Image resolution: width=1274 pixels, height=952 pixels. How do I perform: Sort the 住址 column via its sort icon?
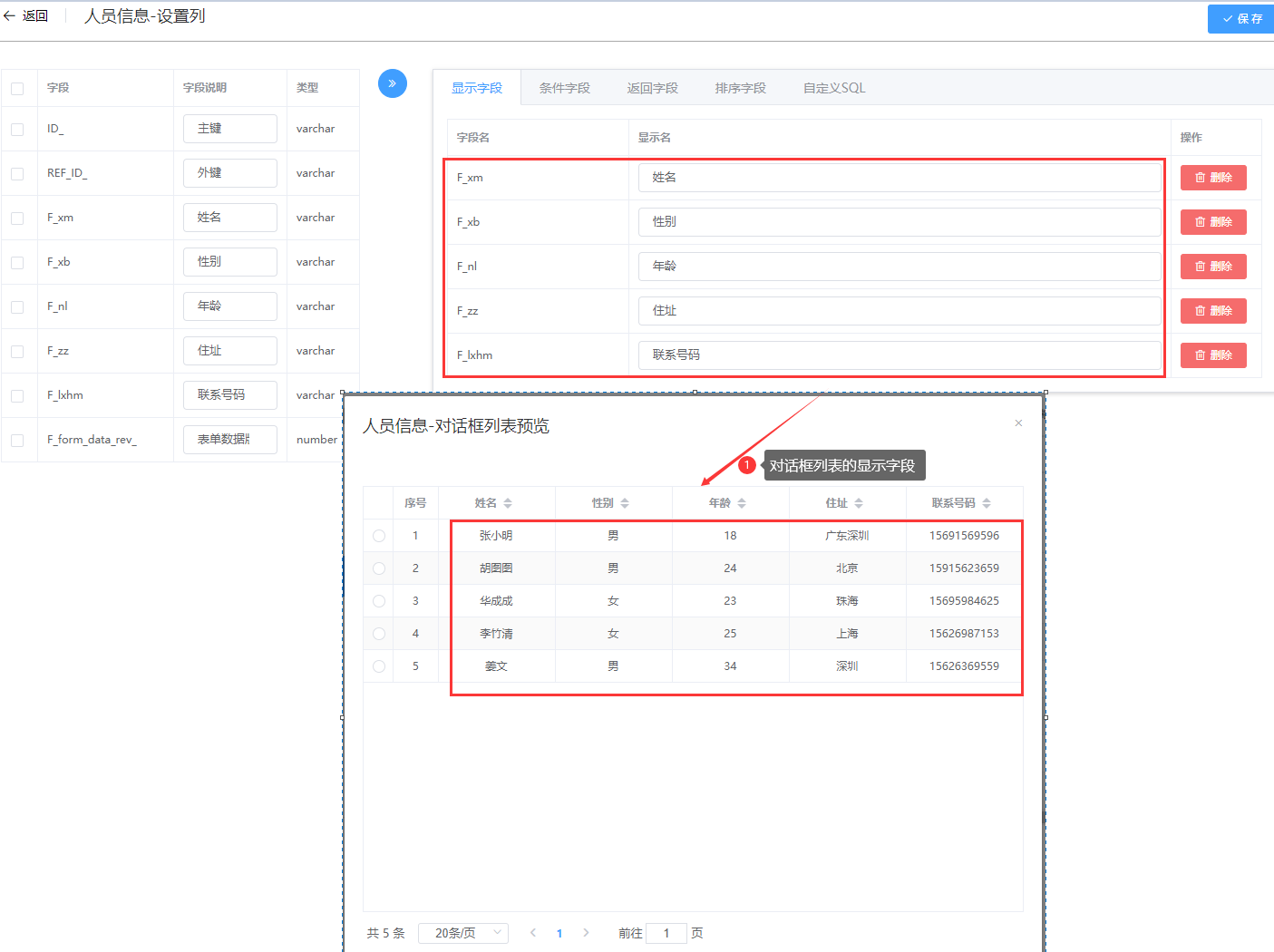coord(859,503)
